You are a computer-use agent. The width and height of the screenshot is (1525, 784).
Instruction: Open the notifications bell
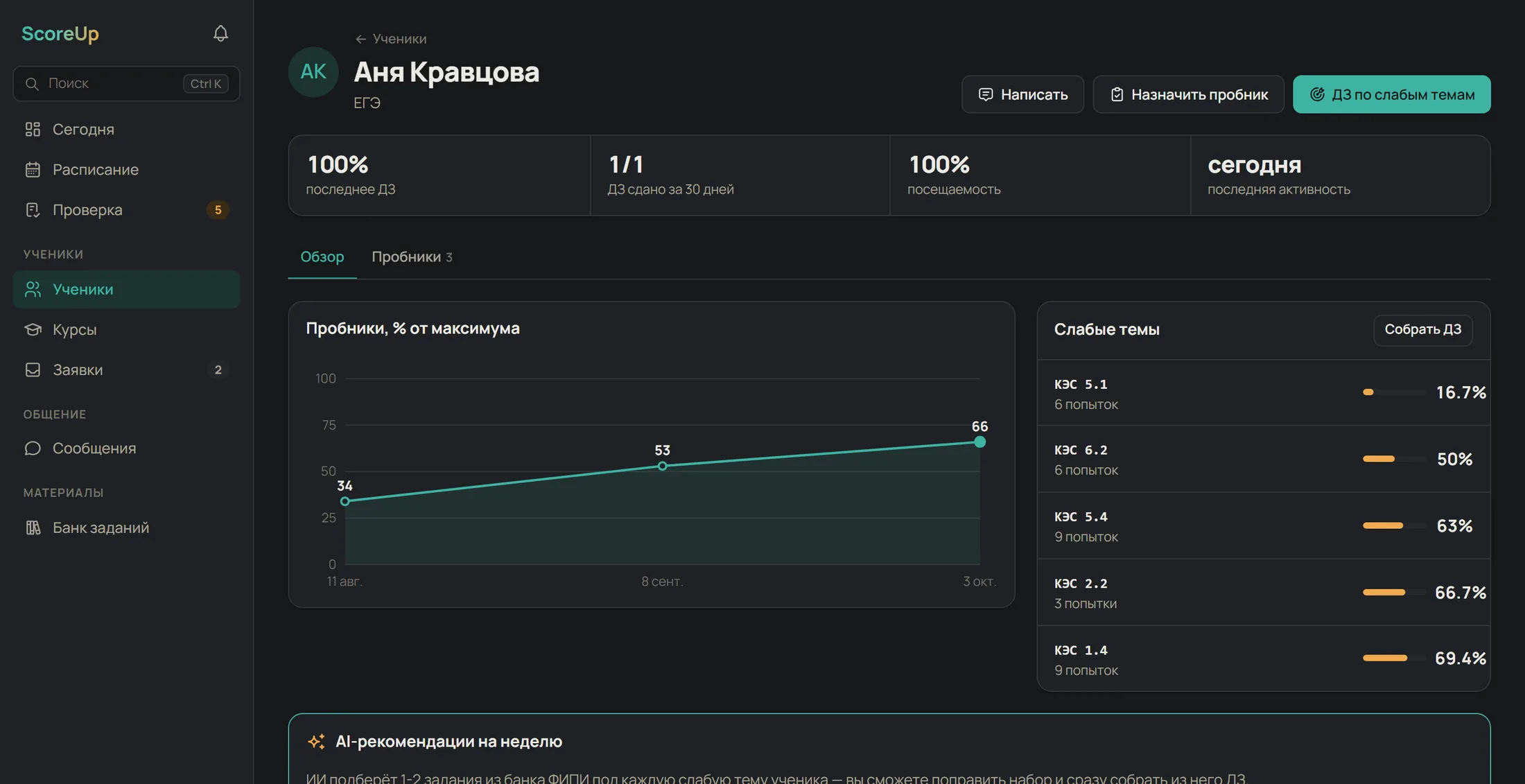pyautogui.click(x=220, y=33)
